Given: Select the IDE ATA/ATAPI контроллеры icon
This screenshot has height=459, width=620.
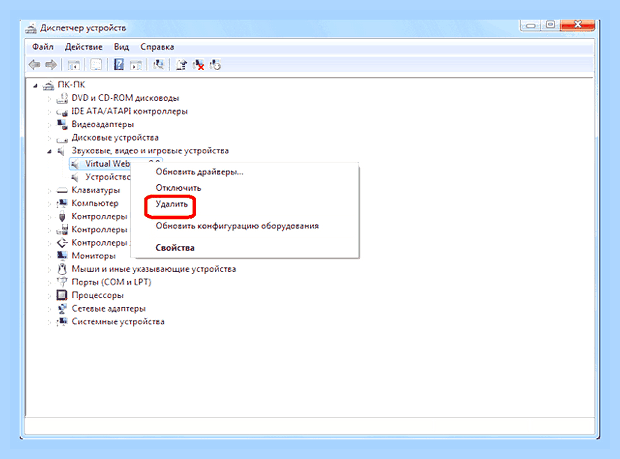Looking at the screenshot, I should pyautogui.click(x=62, y=111).
